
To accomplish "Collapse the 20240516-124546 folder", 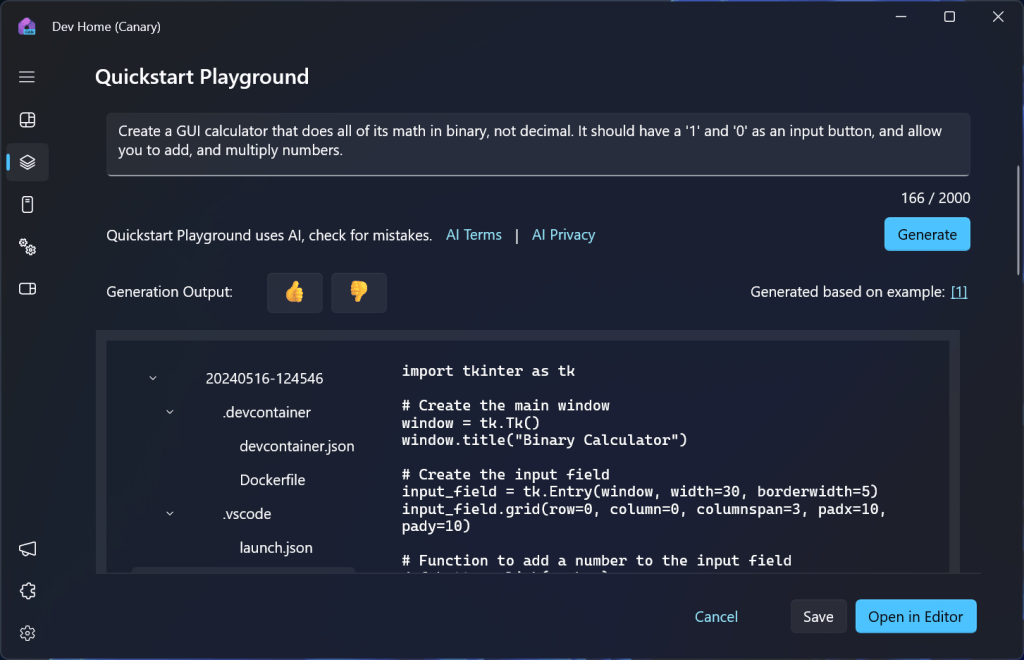I will 152,378.
